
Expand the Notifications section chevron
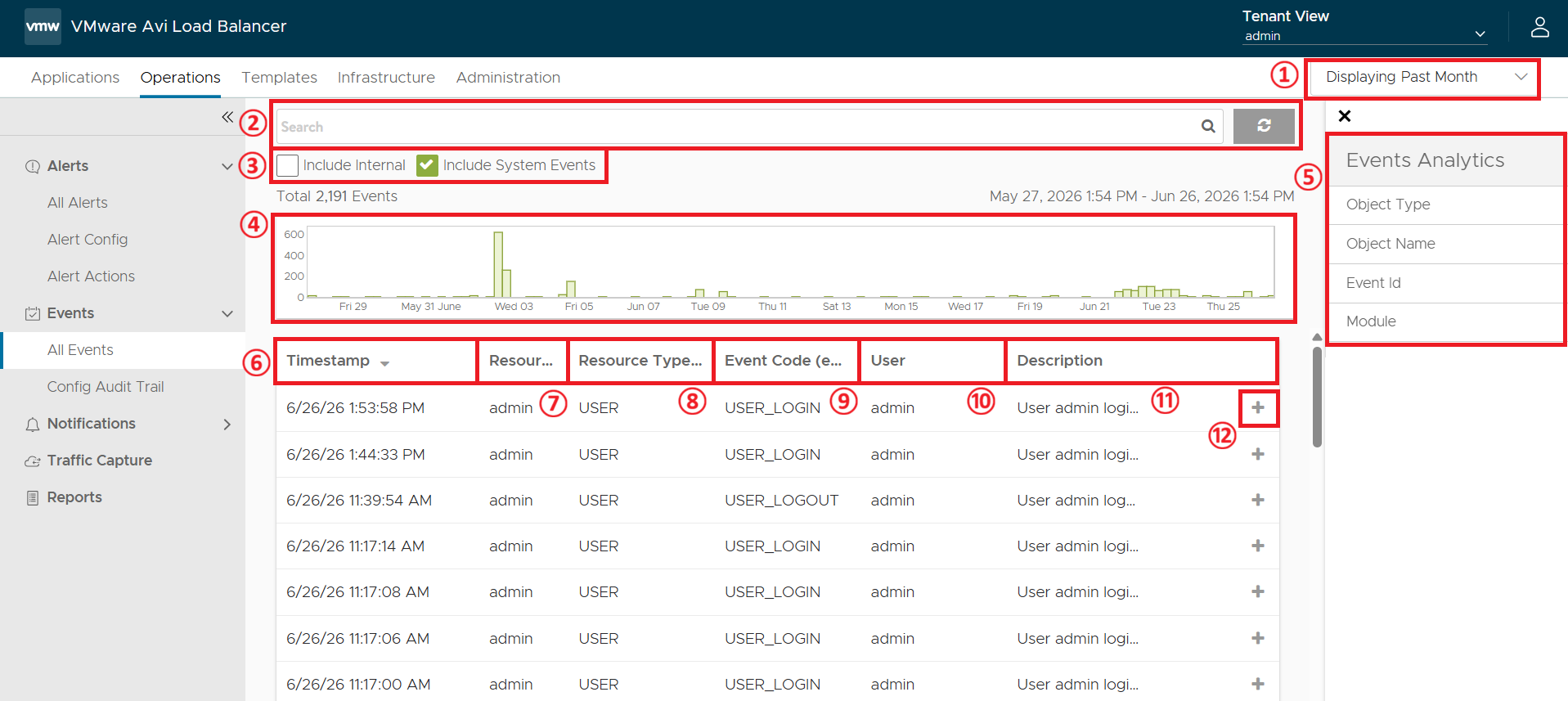click(227, 424)
